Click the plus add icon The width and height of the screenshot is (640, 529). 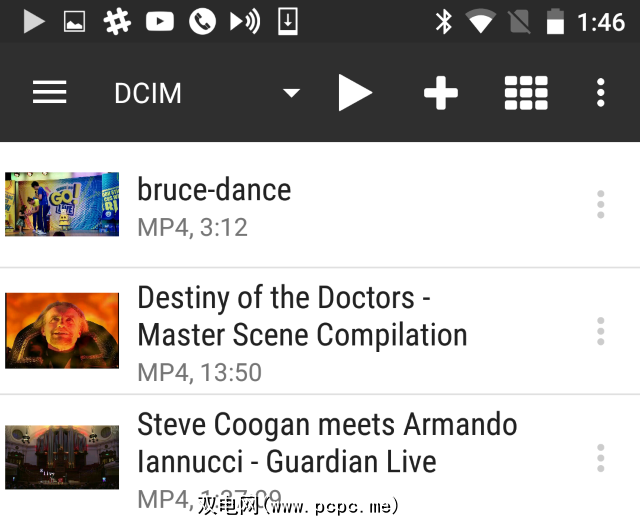pos(440,93)
